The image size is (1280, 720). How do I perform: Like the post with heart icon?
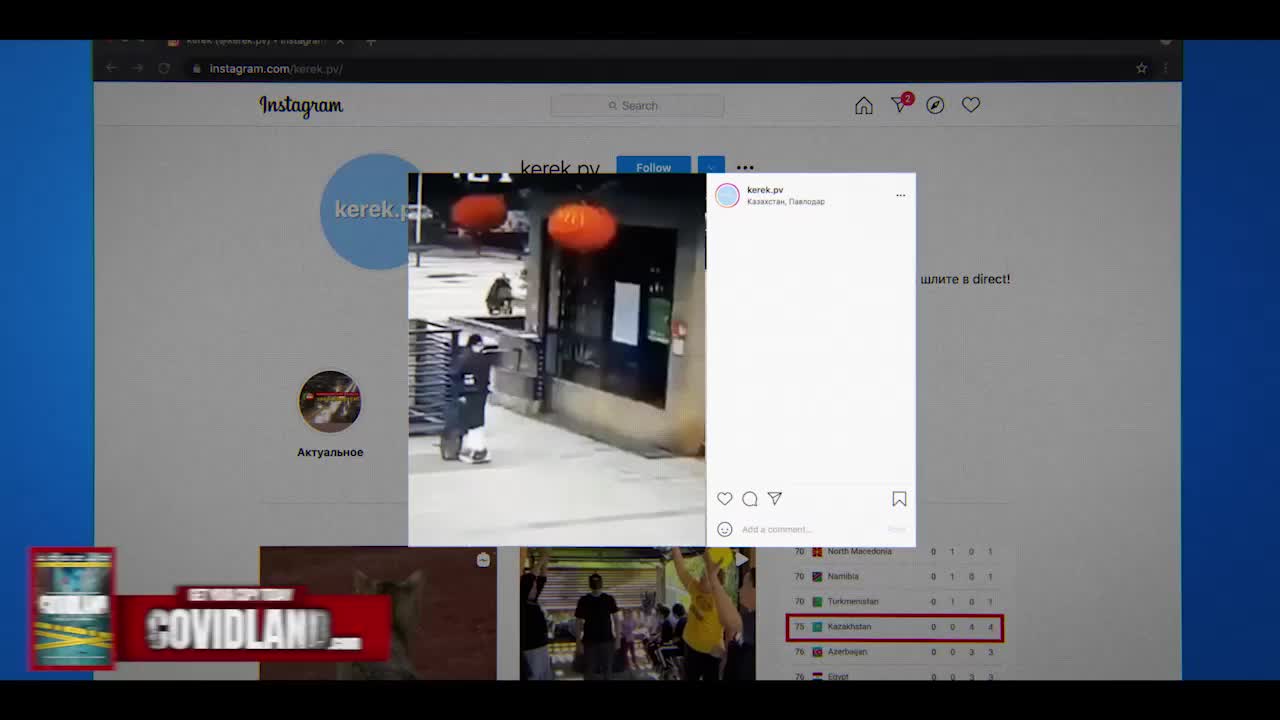click(x=725, y=498)
